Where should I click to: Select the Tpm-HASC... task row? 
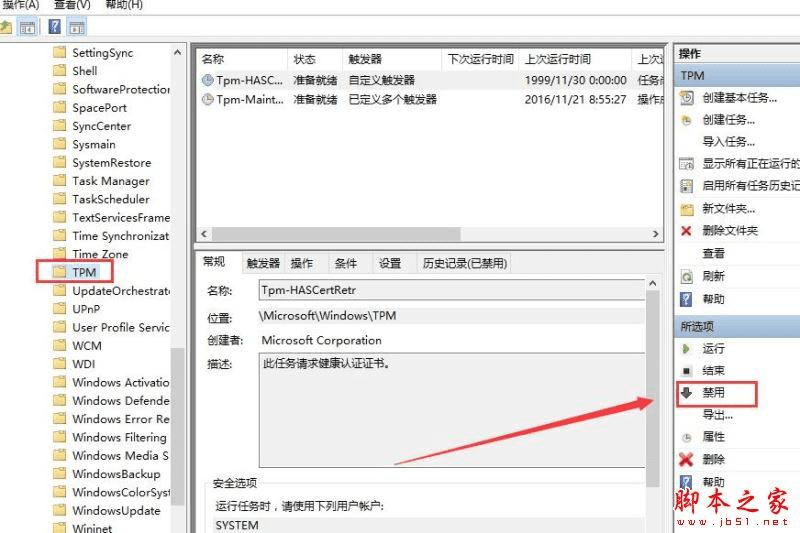point(432,80)
